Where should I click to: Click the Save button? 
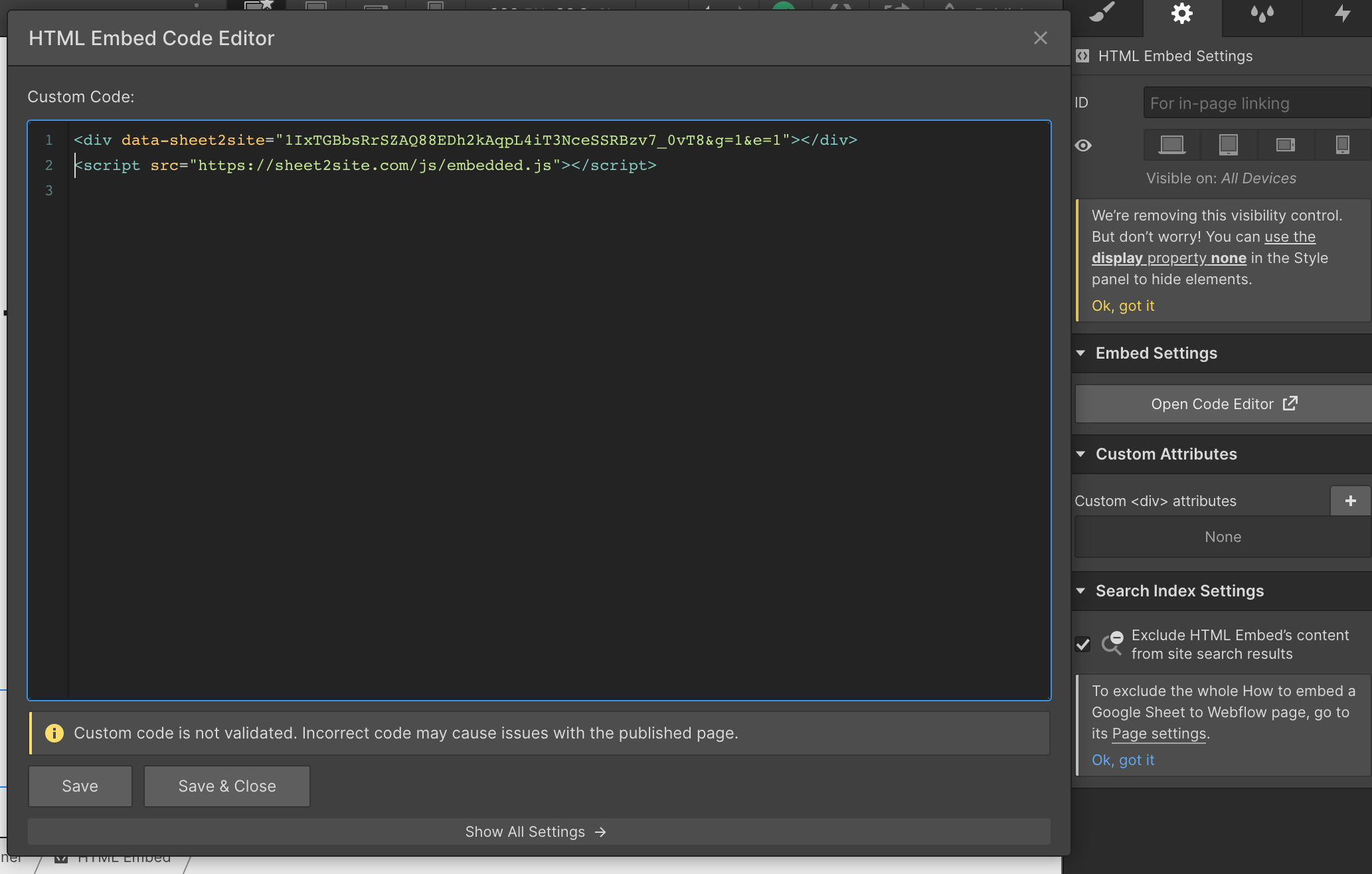[x=80, y=786]
